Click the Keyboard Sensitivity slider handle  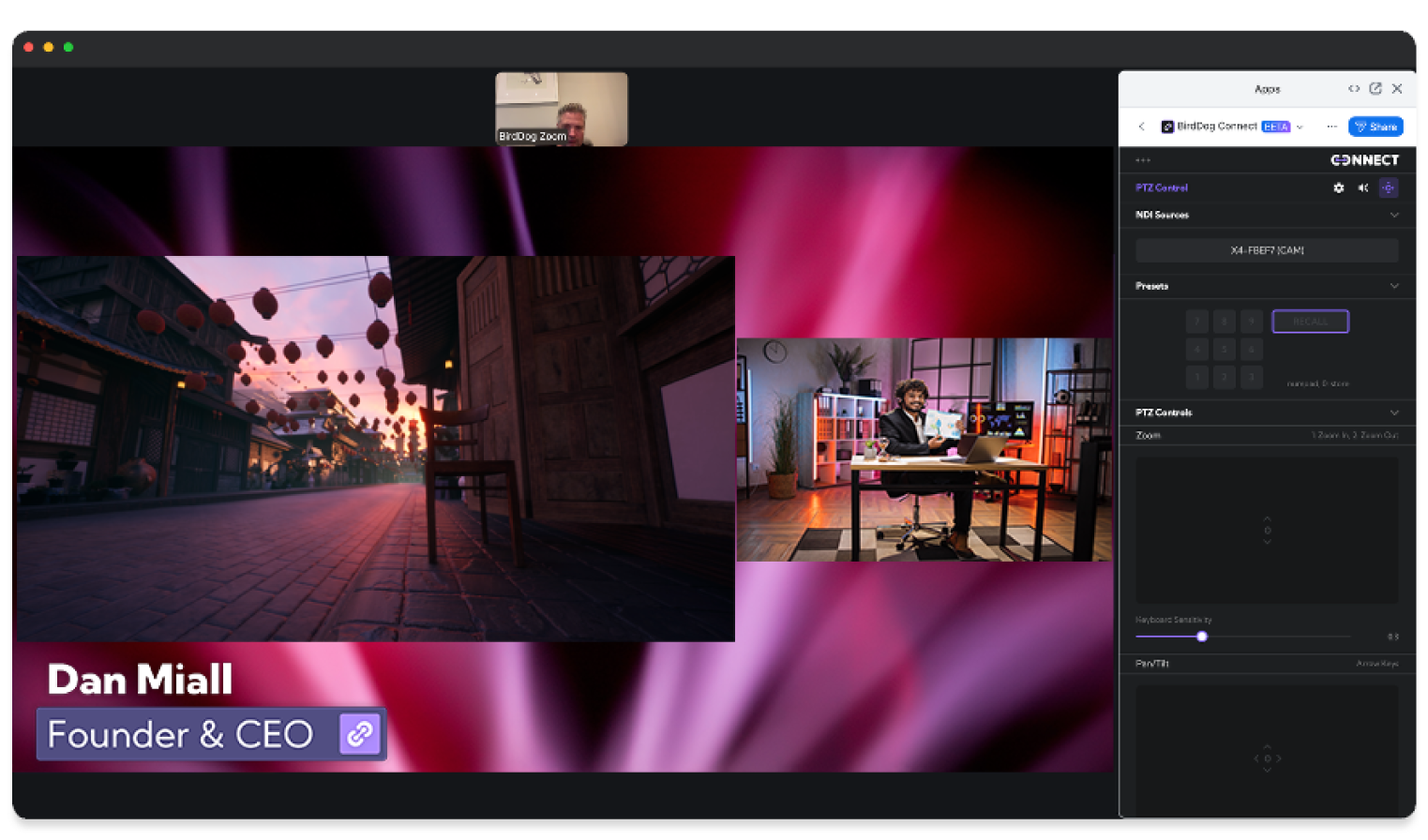(1202, 637)
